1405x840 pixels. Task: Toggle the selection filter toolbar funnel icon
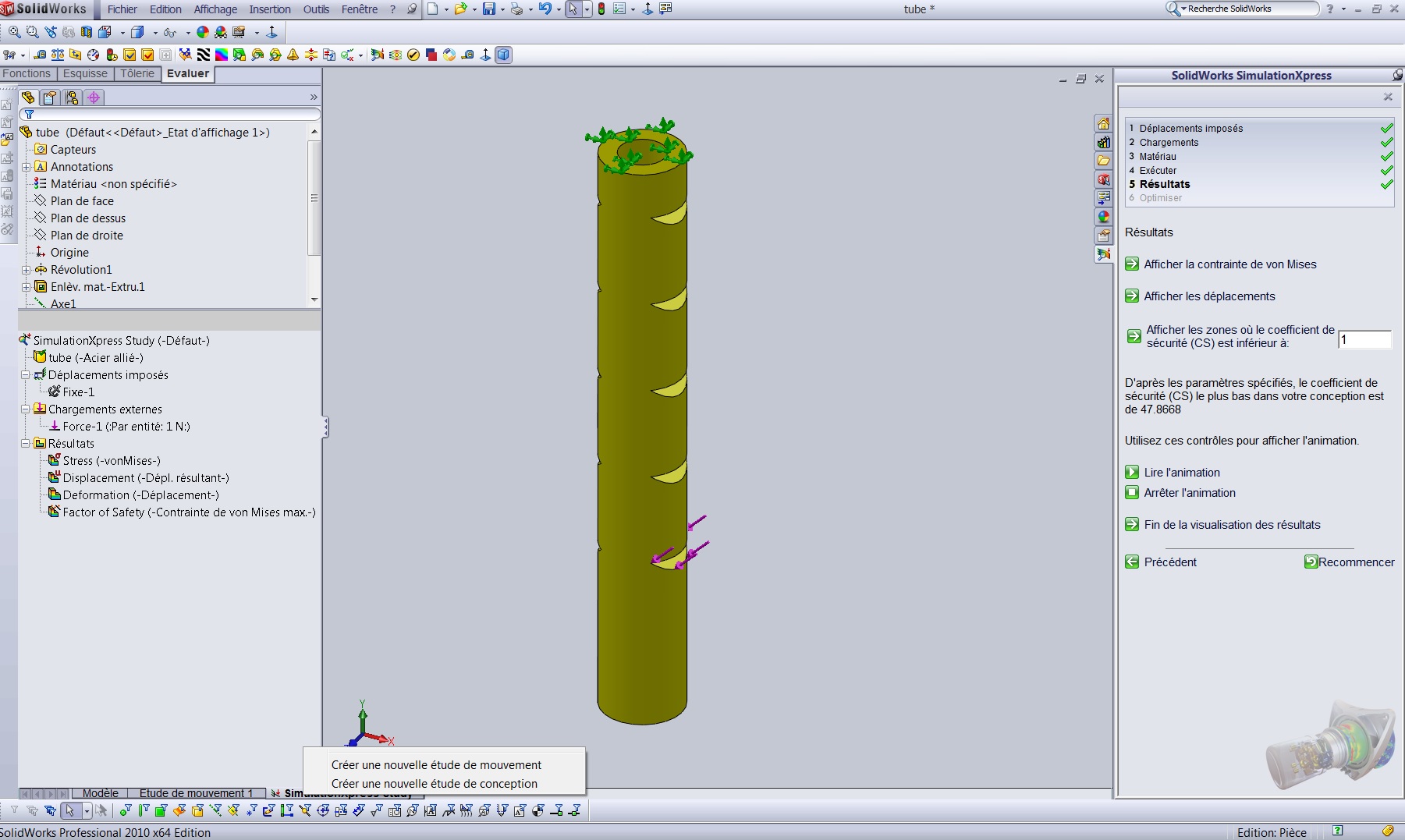(x=14, y=811)
